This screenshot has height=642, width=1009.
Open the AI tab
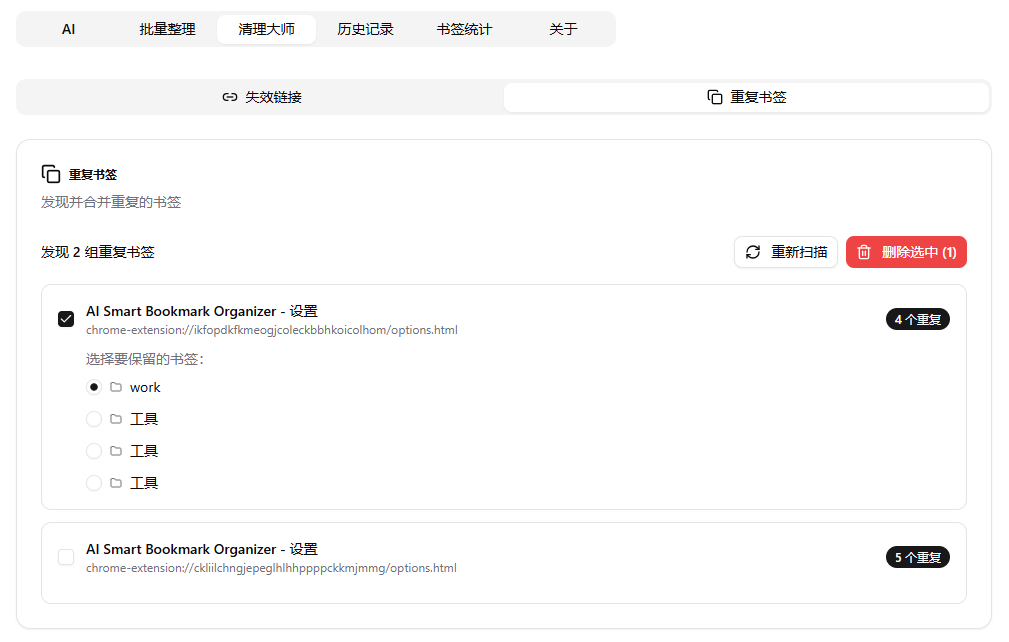(68, 30)
